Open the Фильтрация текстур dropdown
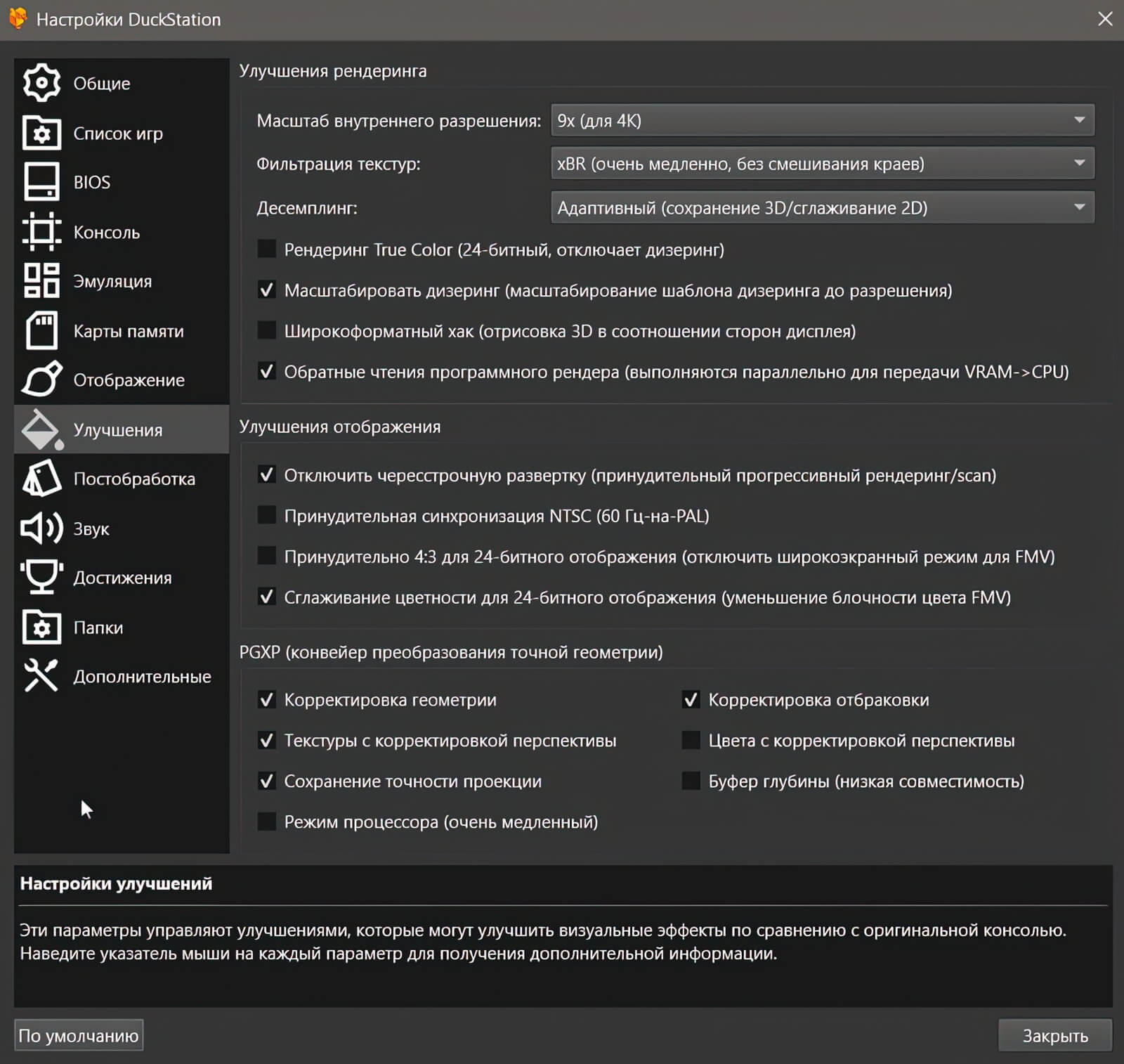Screen dimensions: 1124x1064 [x=823, y=164]
